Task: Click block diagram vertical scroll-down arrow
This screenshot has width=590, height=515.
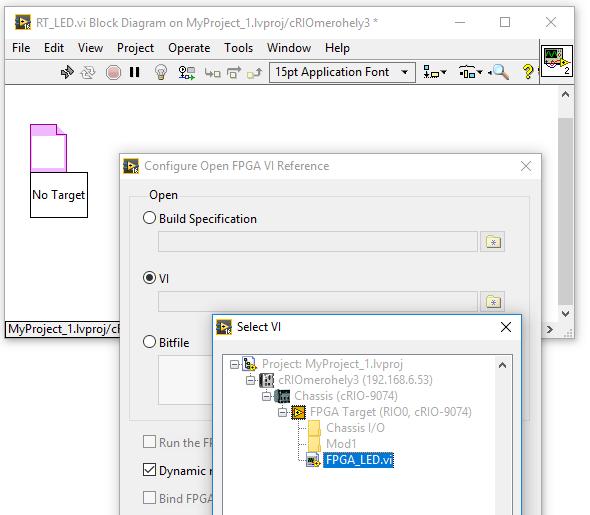Action: (x=565, y=313)
